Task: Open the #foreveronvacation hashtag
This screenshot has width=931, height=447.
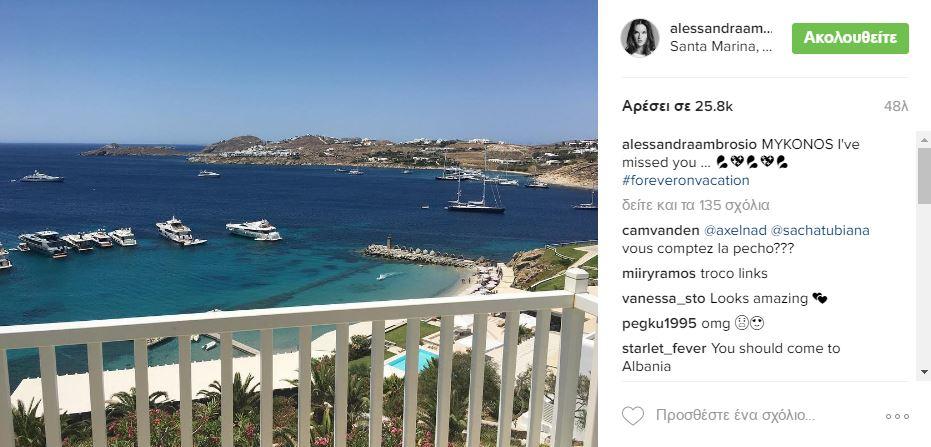Action: (x=686, y=180)
